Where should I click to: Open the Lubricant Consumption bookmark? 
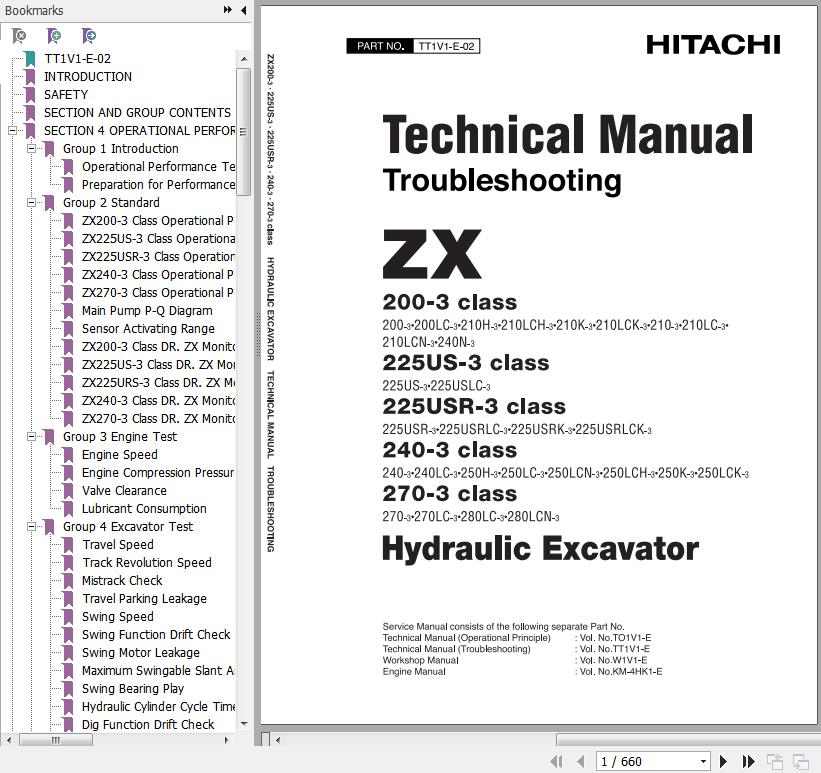pyautogui.click(x=144, y=509)
